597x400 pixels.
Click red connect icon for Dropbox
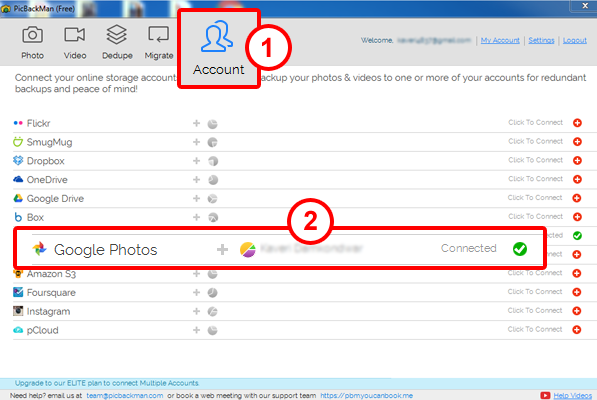pyautogui.click(x=577, y=160)
